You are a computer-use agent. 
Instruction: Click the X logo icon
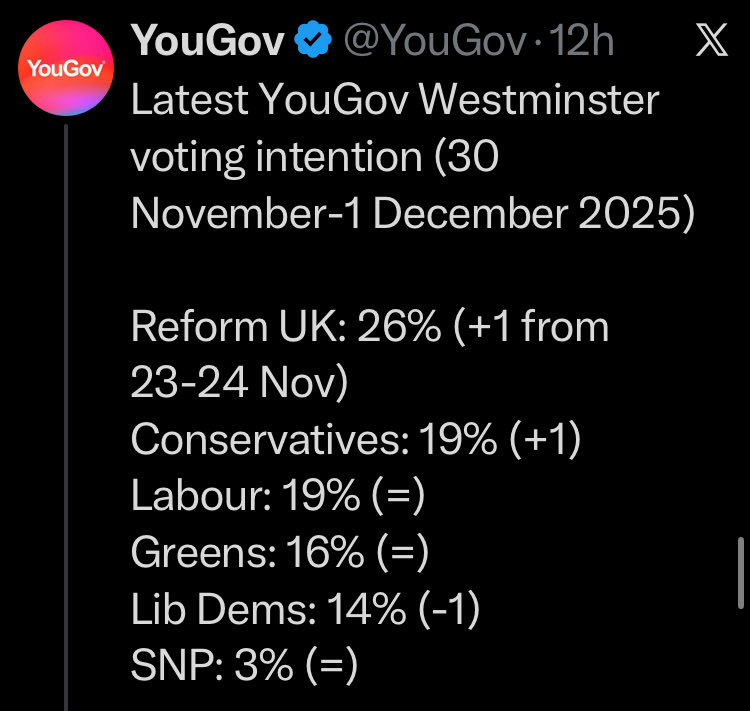(x=711, y=40)
